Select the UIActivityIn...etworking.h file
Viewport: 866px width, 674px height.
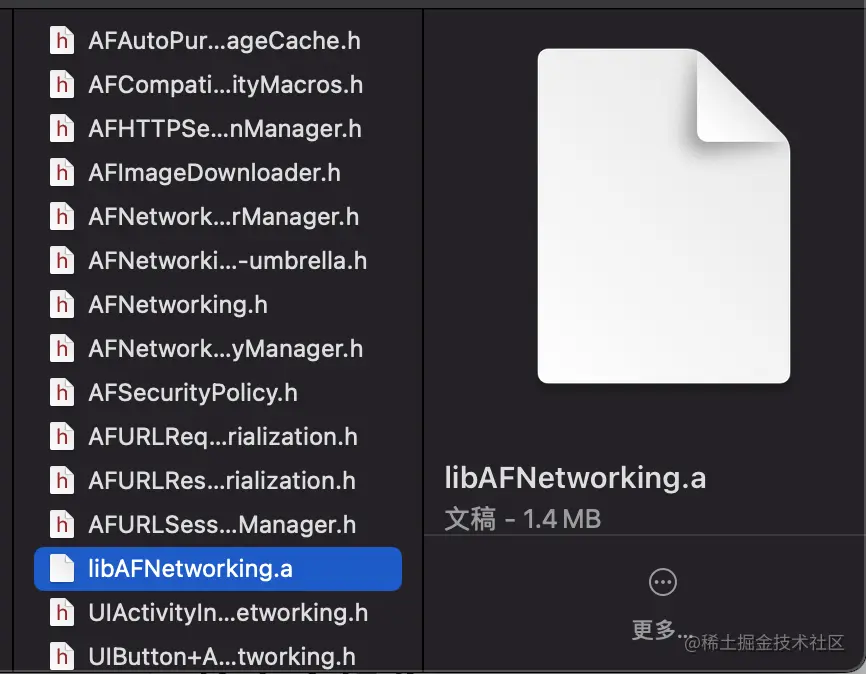(x=227, y=613)
